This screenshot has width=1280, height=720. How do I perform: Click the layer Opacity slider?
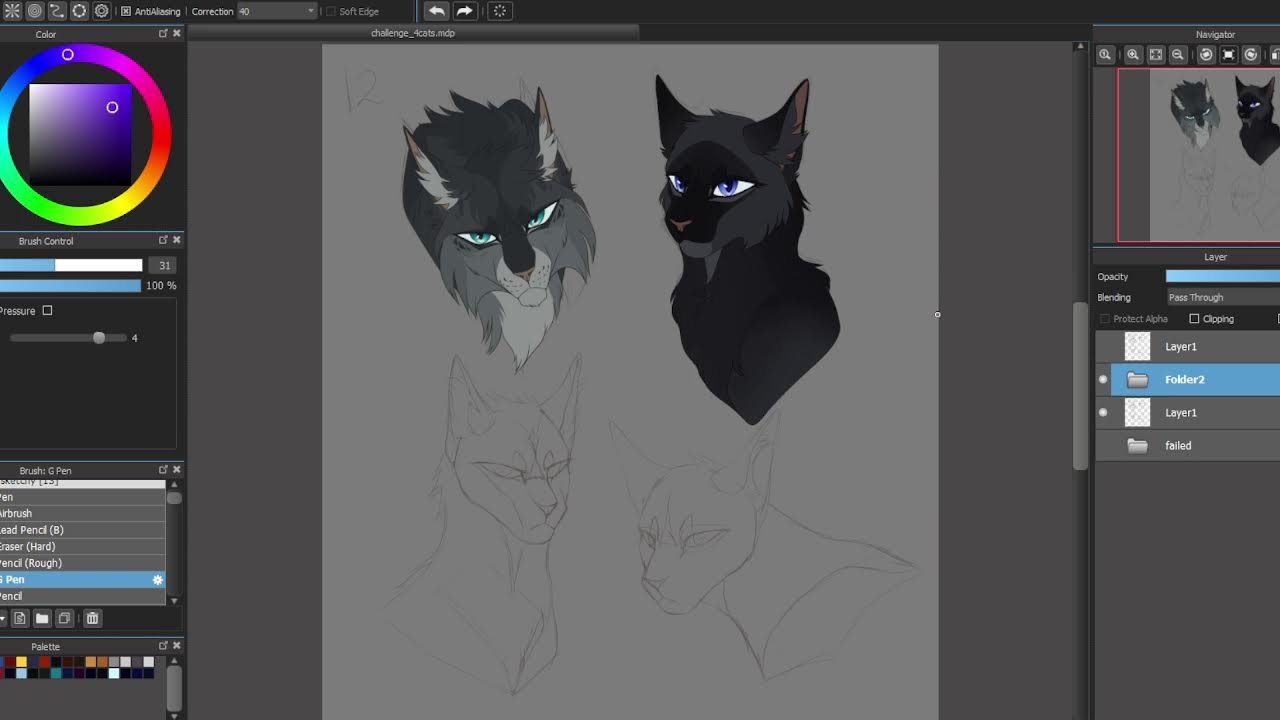(x=1223, y=276)
